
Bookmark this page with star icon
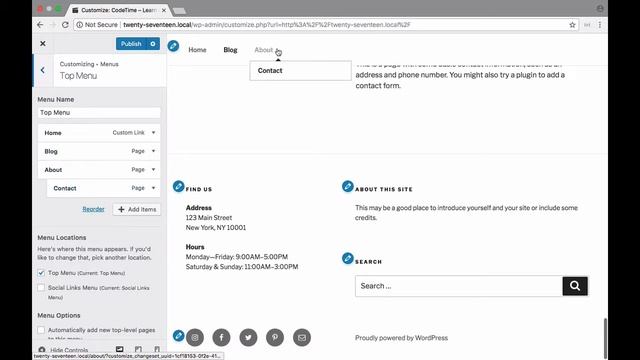click(x=572, y=25)
